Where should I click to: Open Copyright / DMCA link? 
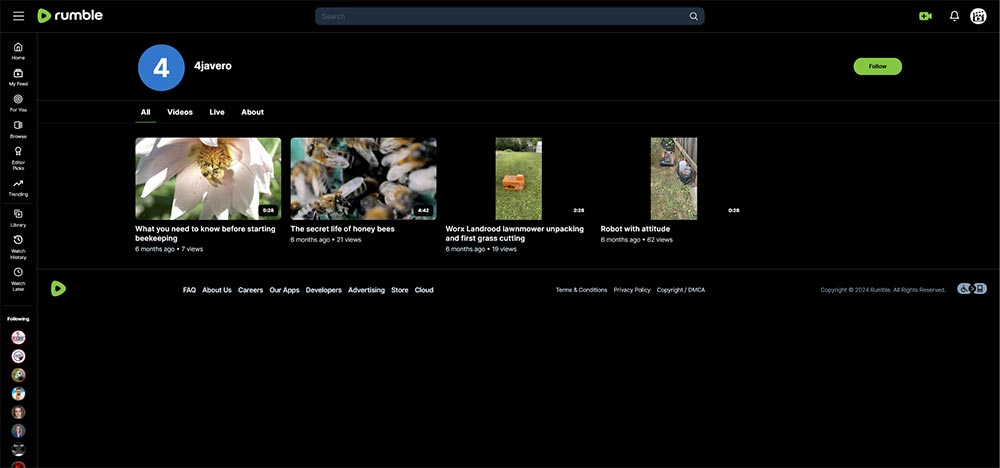[681, 290]
